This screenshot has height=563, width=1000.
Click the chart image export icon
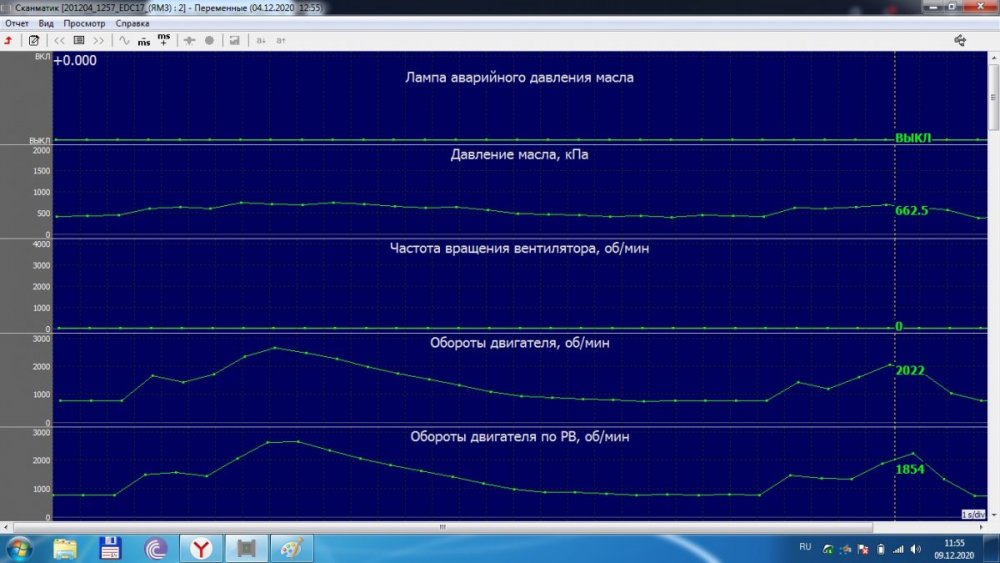[x=235, y=40]
